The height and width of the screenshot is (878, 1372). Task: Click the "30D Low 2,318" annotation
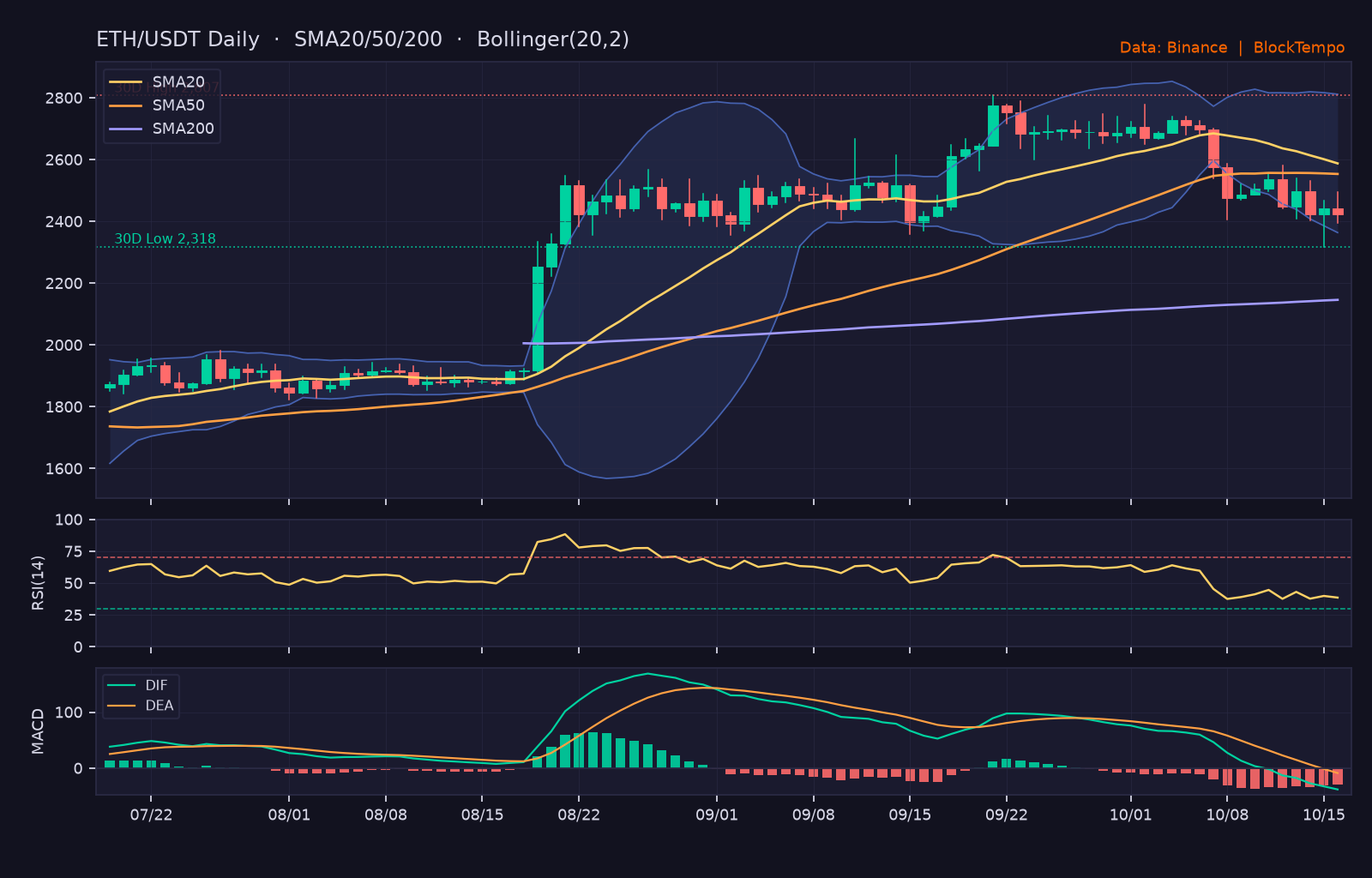[165, 239]
